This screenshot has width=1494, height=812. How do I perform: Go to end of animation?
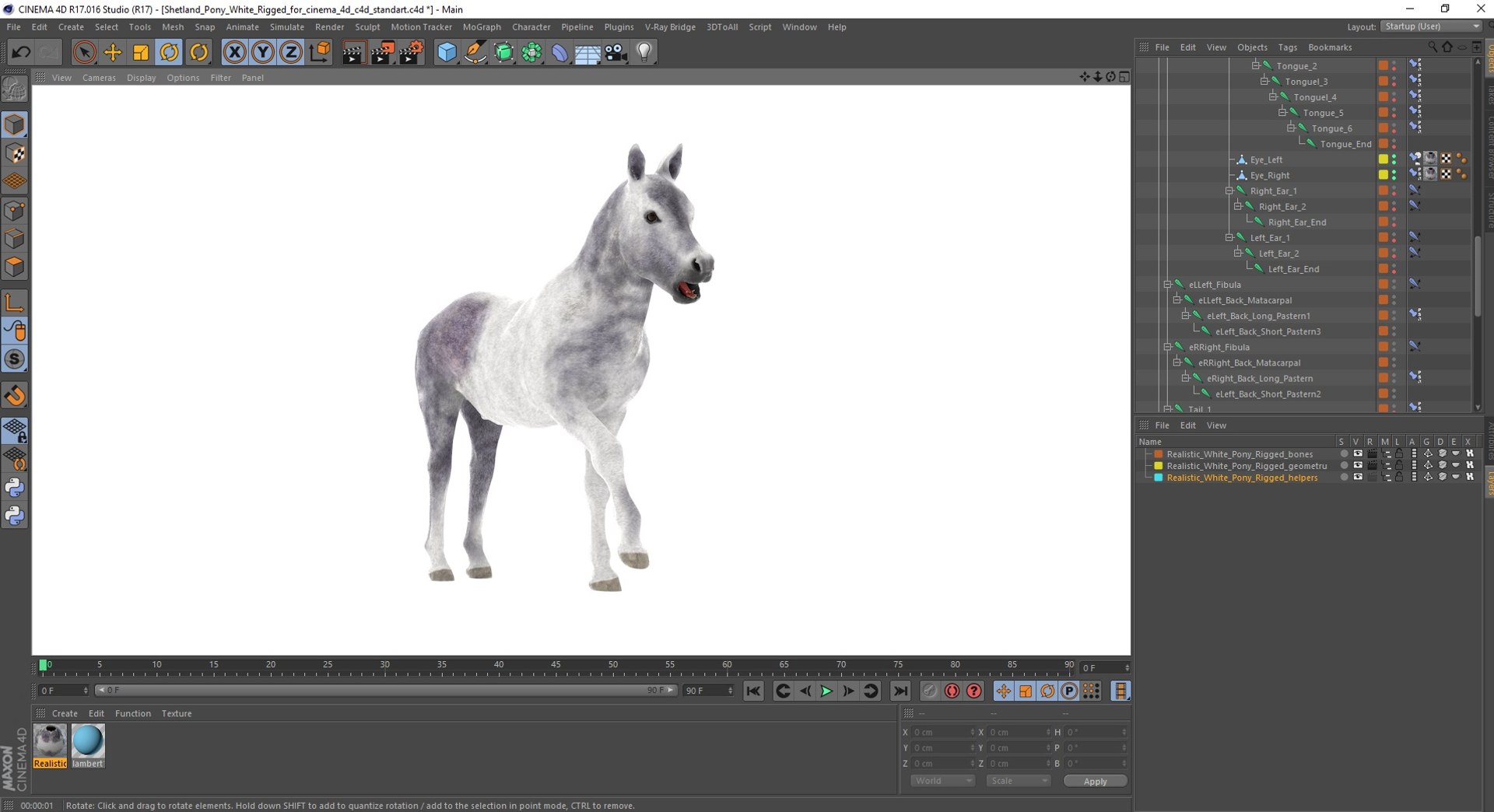pyautogui.click(x=900, y=691)
